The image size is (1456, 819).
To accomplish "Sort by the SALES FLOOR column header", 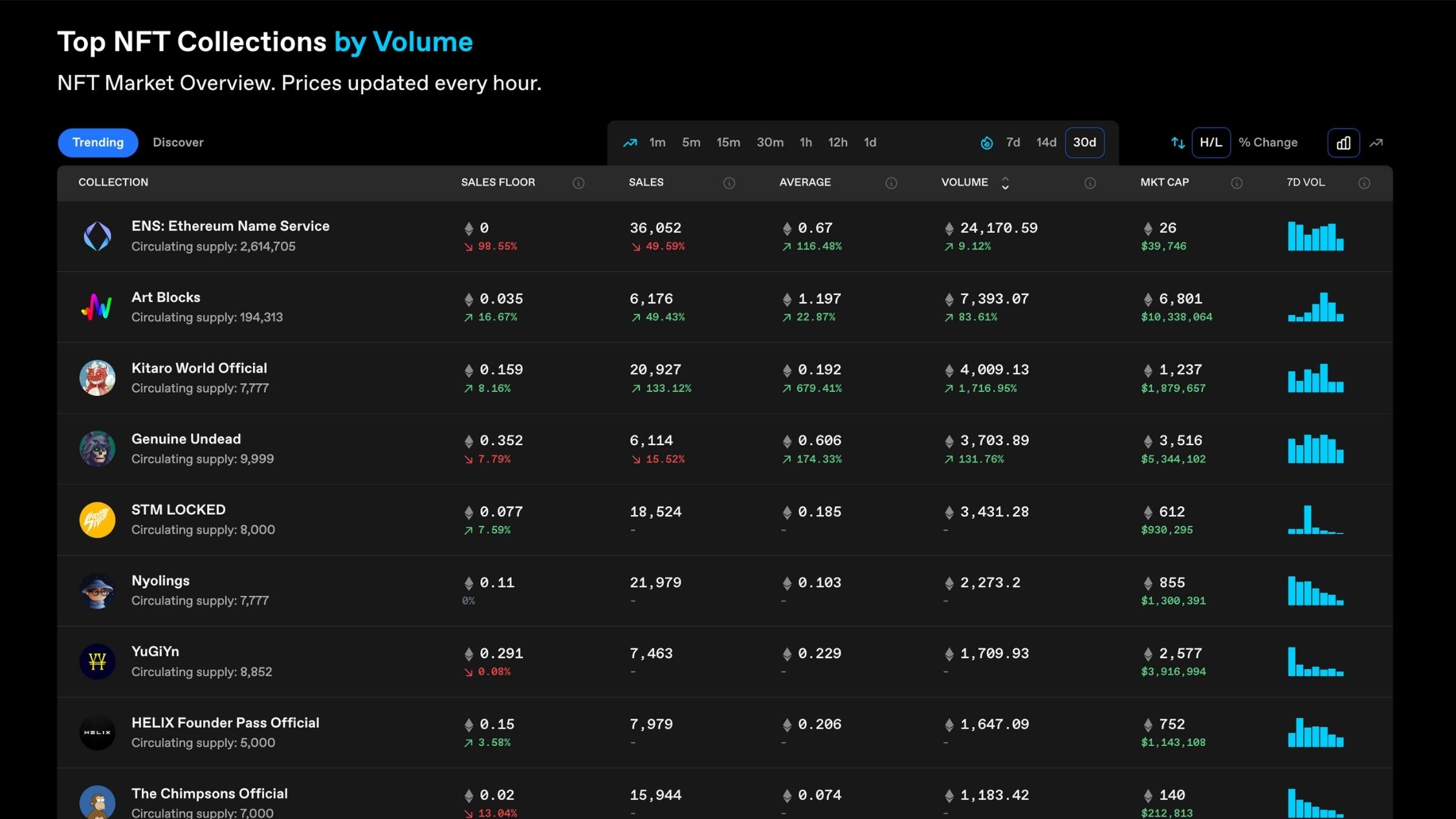I will (498, 182).
